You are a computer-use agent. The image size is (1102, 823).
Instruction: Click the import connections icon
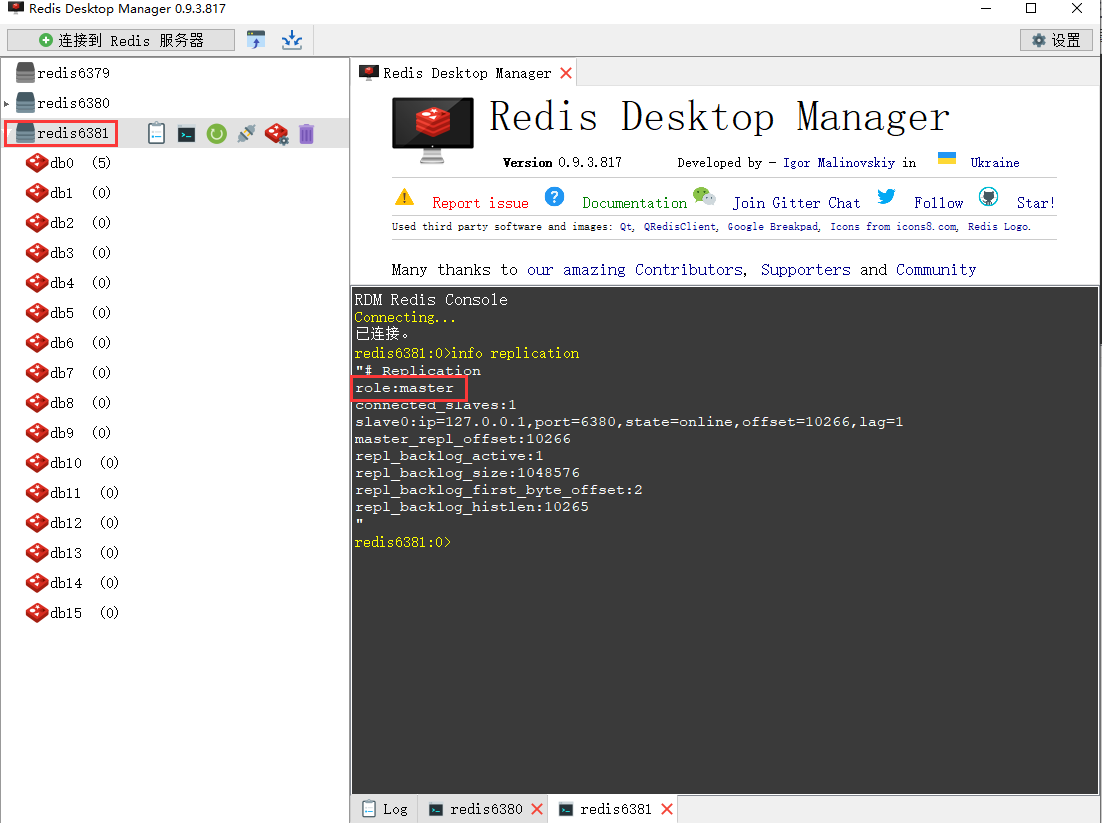click(256, 40)
